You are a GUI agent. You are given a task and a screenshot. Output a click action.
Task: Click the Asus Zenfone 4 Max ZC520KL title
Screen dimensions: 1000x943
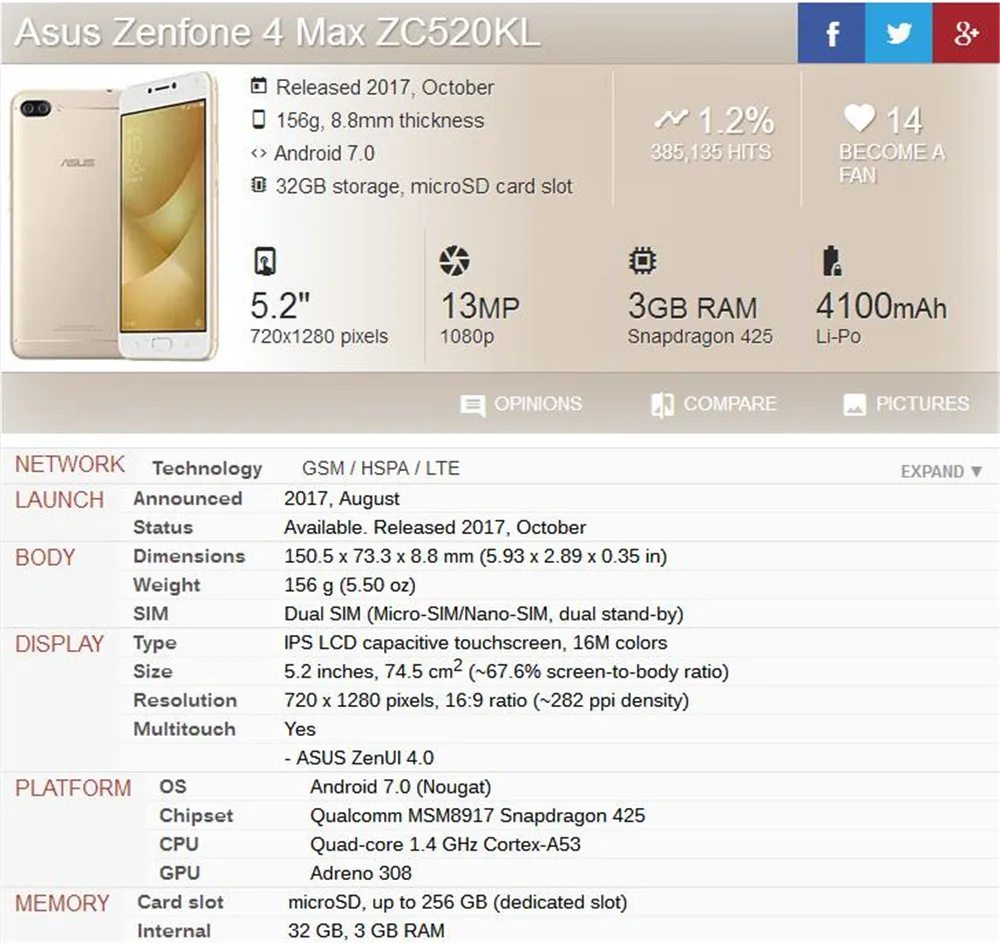(x=277, y=32)
